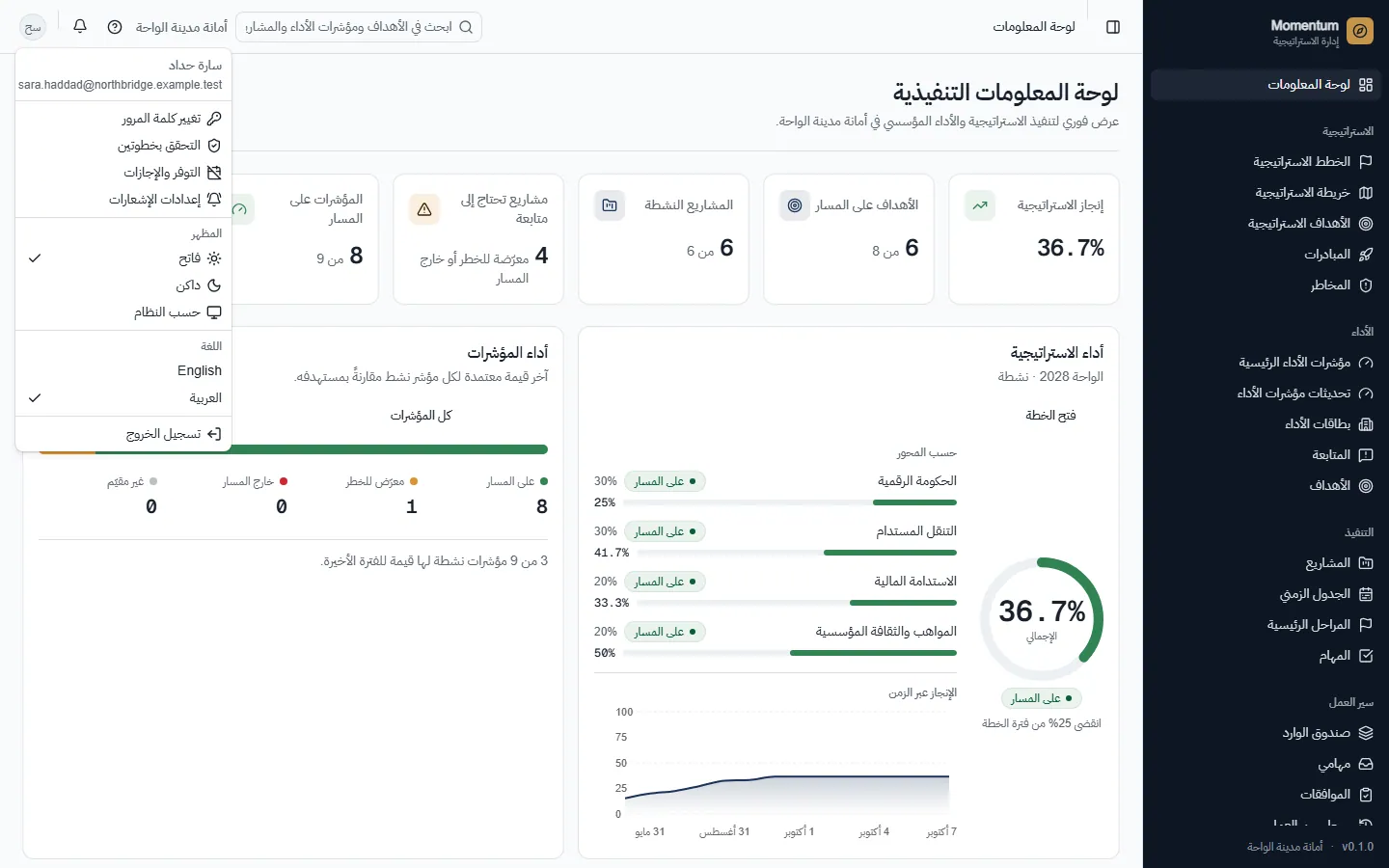Choose التحقق بخطوتين from user menu
Screen dimensions: 1389x868
coord(123,146)
